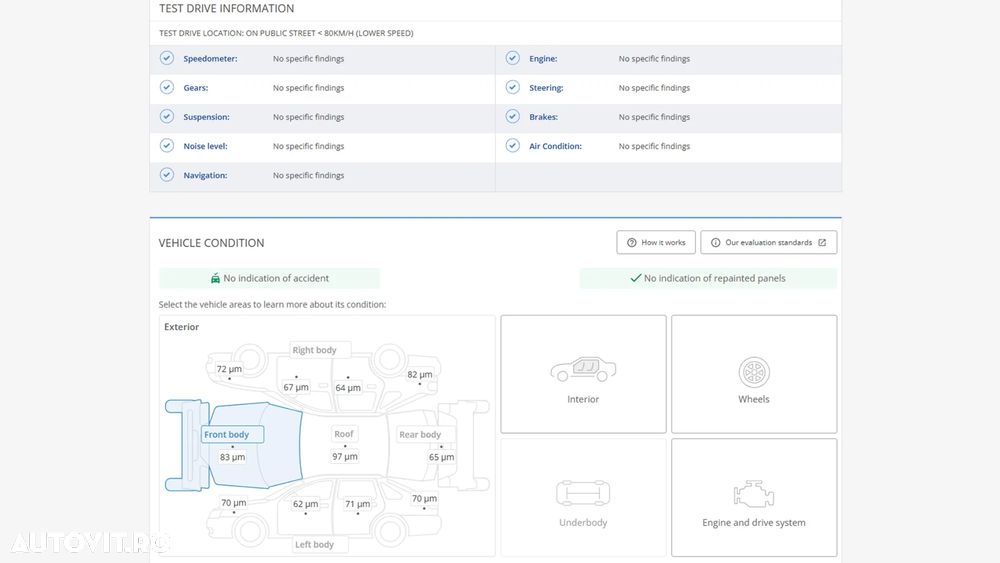Image resolution: width=1000 pixels, height=563 pixels.
Task: Click the Navigation check mark icon
Action: pos(167,175)
